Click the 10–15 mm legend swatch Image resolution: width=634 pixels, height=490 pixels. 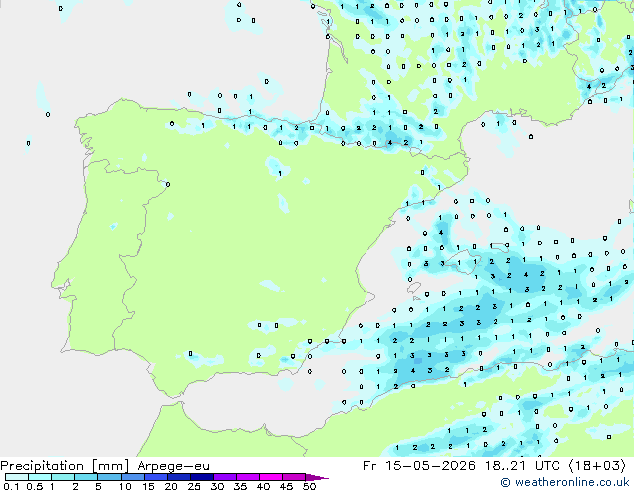click(x=133, y=477)
